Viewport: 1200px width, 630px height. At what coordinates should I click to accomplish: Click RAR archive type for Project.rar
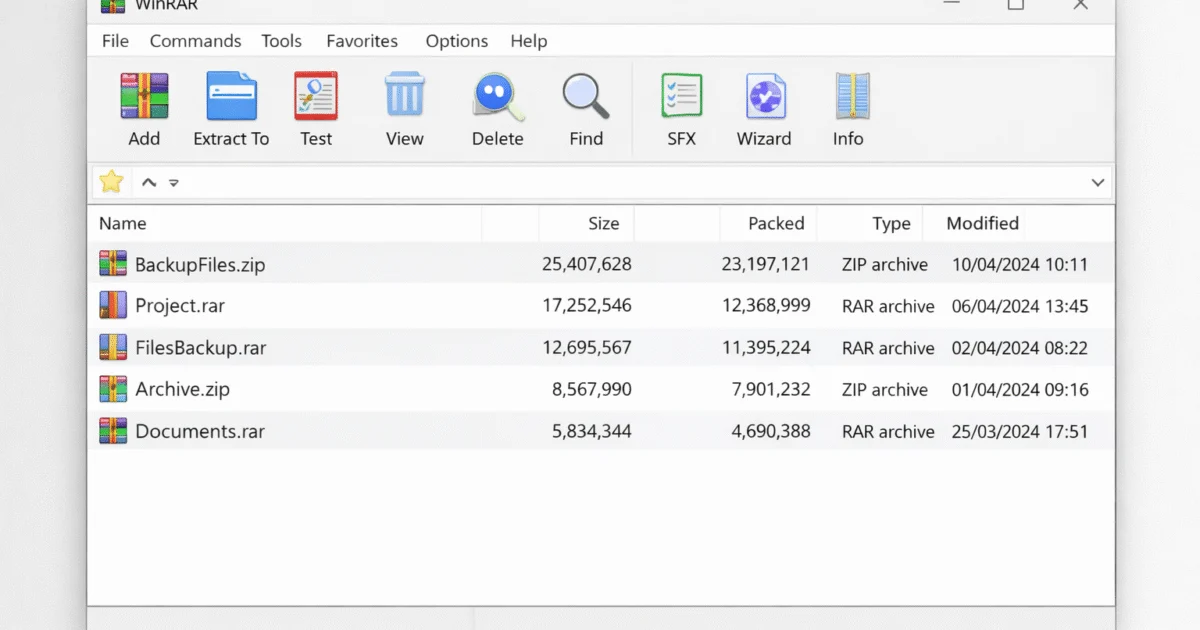888,306
